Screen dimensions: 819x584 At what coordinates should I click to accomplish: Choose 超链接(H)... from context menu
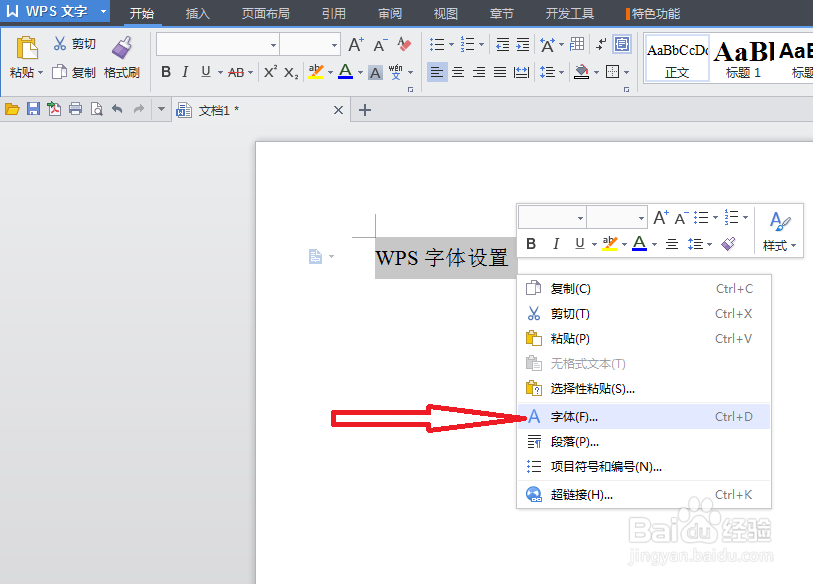(x=644, y=494)
